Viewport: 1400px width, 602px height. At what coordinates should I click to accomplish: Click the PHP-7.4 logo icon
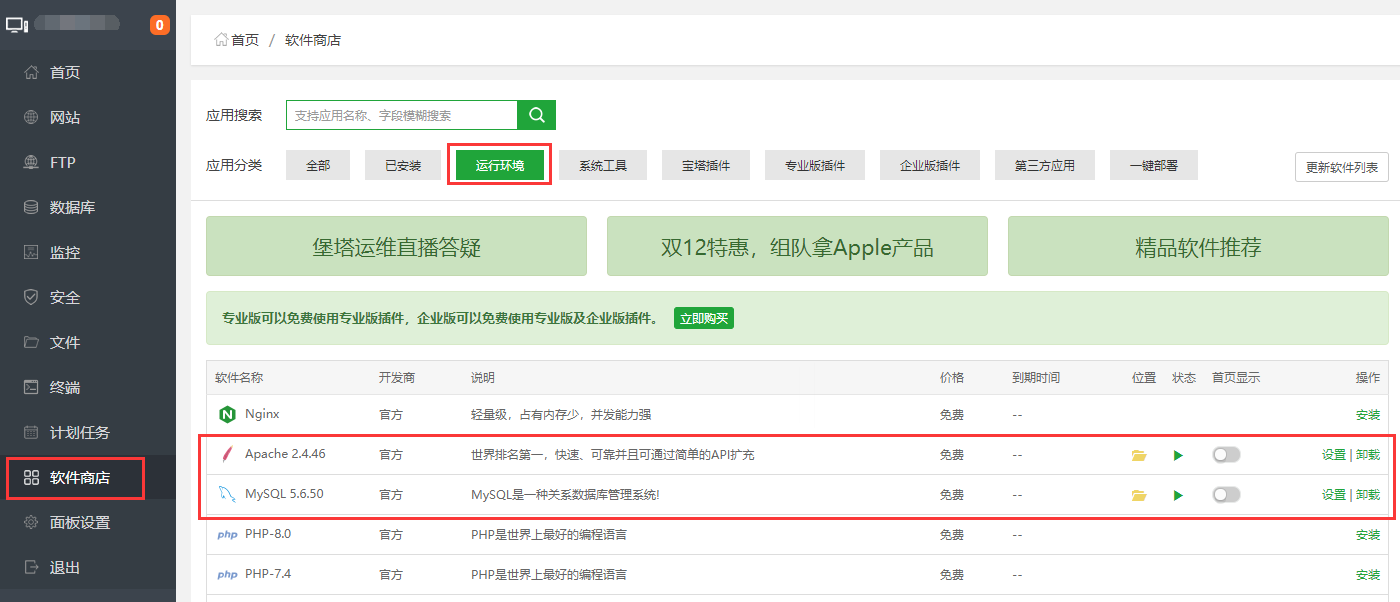pos(227,575)
